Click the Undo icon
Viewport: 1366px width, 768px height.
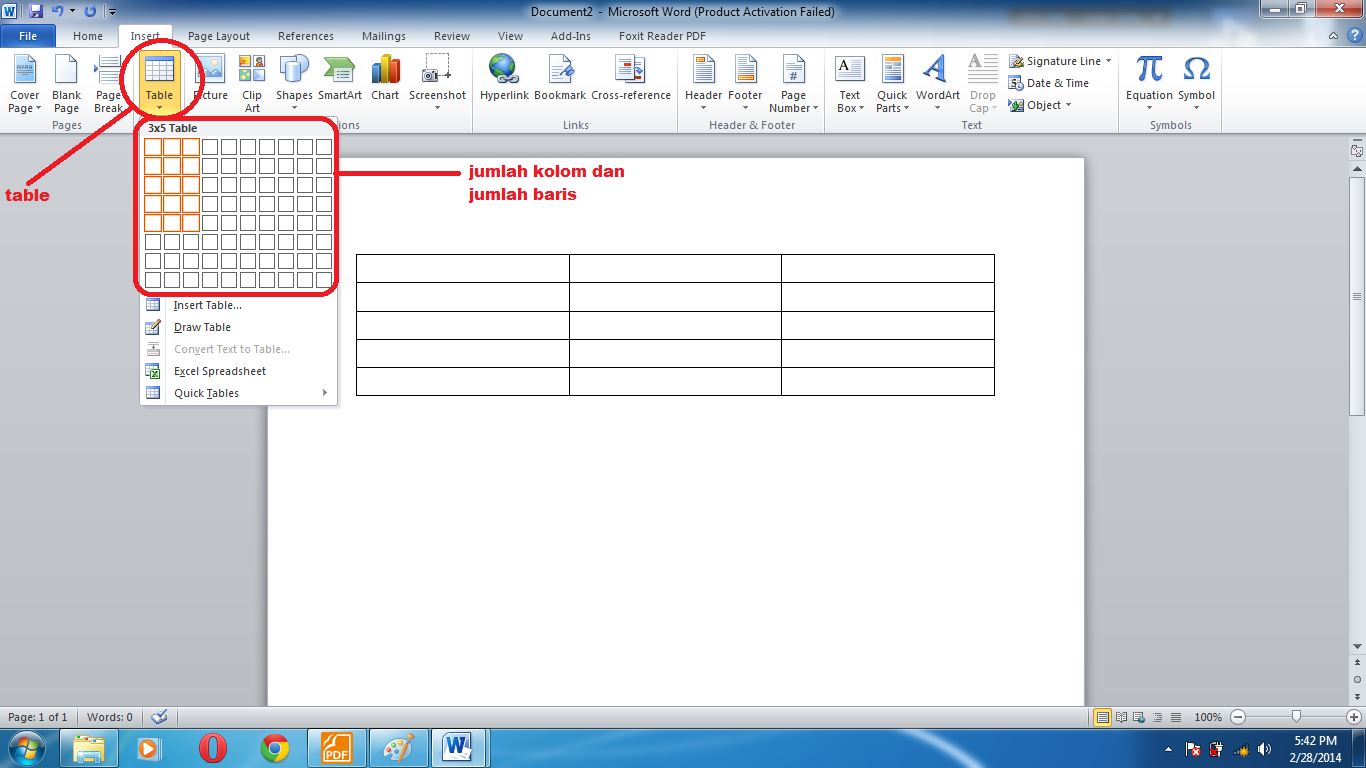pos(57,11)
